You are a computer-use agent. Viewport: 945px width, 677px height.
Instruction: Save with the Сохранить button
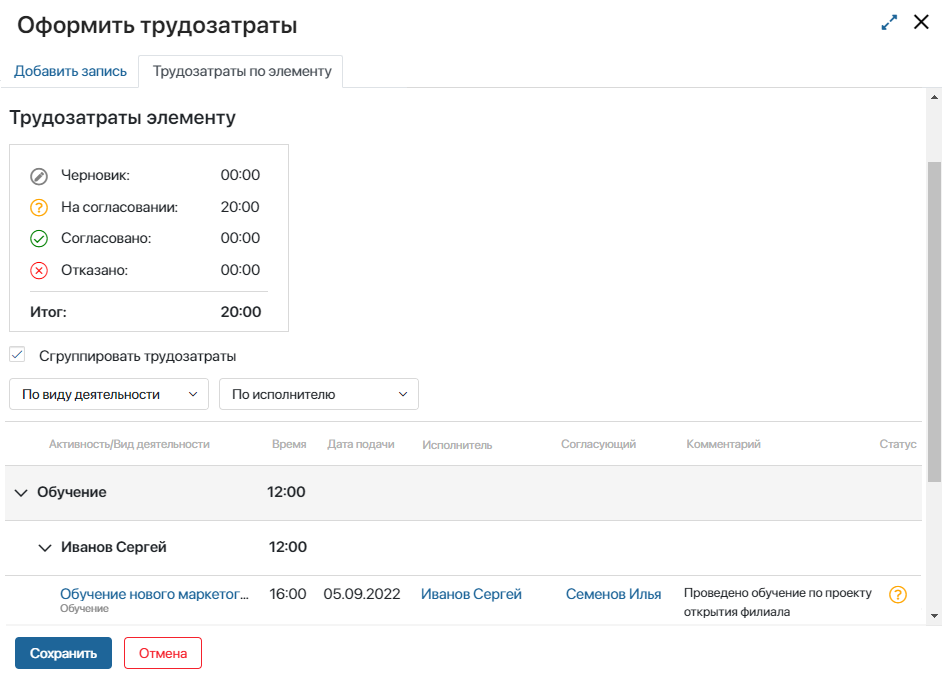click(63, 653)
